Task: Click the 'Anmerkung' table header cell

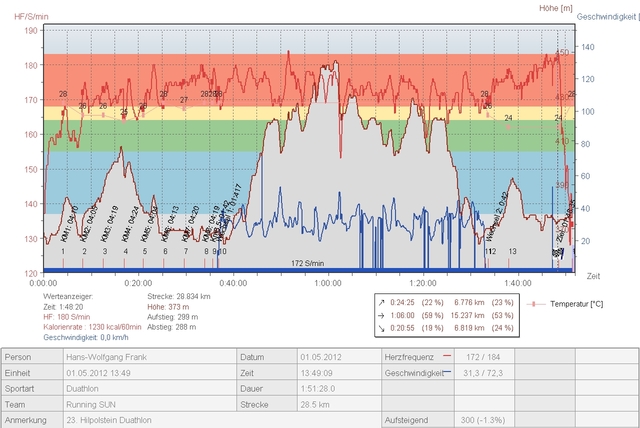Action: click(x=33, y=420)
